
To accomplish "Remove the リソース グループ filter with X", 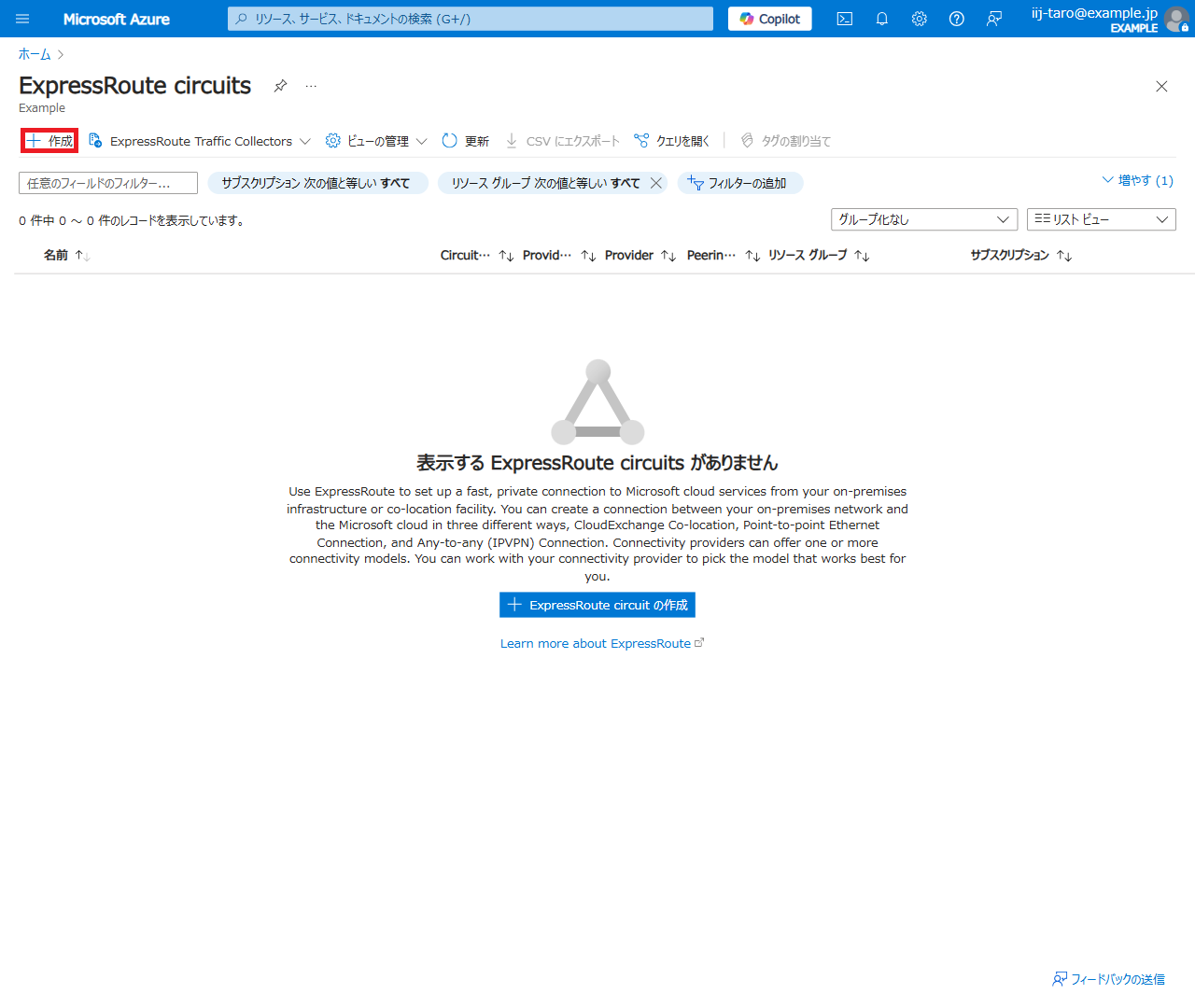I will [x=656, y=183].
